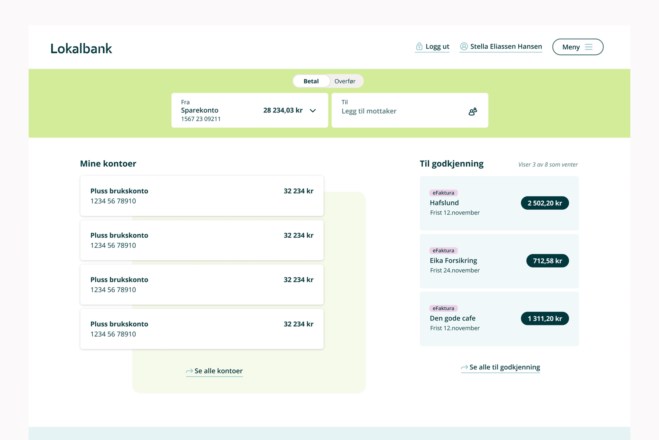This screenshot has width=659, height=440.
Task: Click the user profile icon
Action: [x=464, y=47]
